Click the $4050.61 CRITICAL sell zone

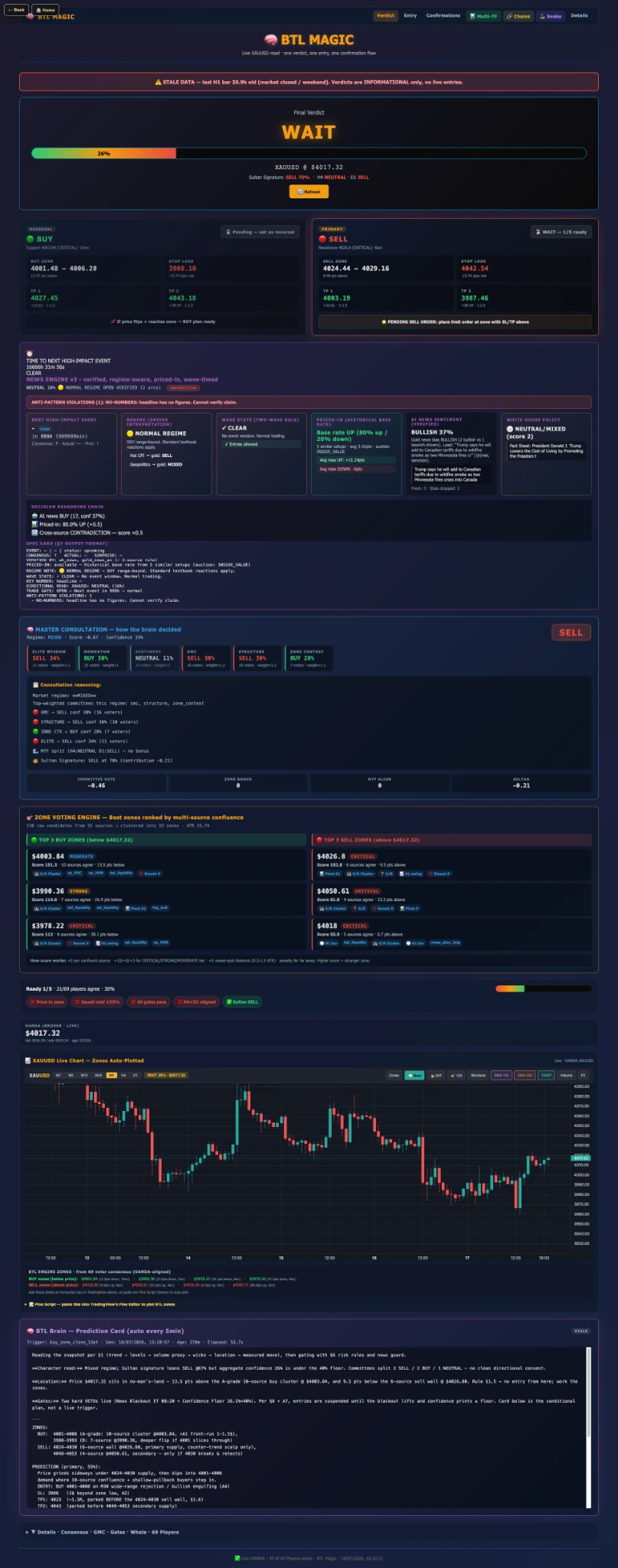tap(452, 899)
